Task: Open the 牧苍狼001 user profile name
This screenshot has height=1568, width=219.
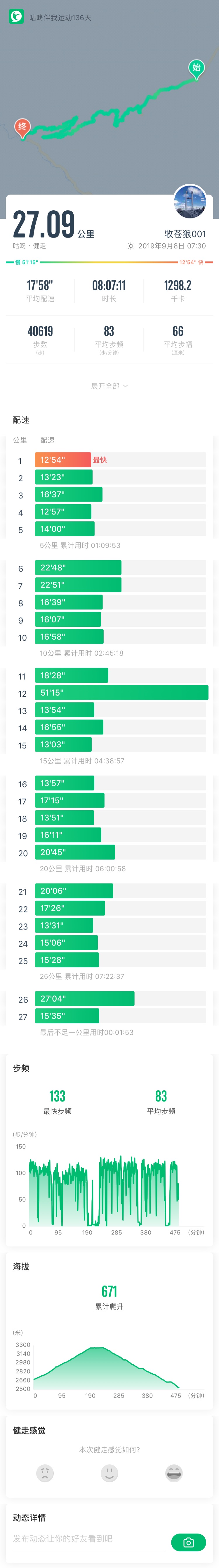Action: tap(185, 234)
